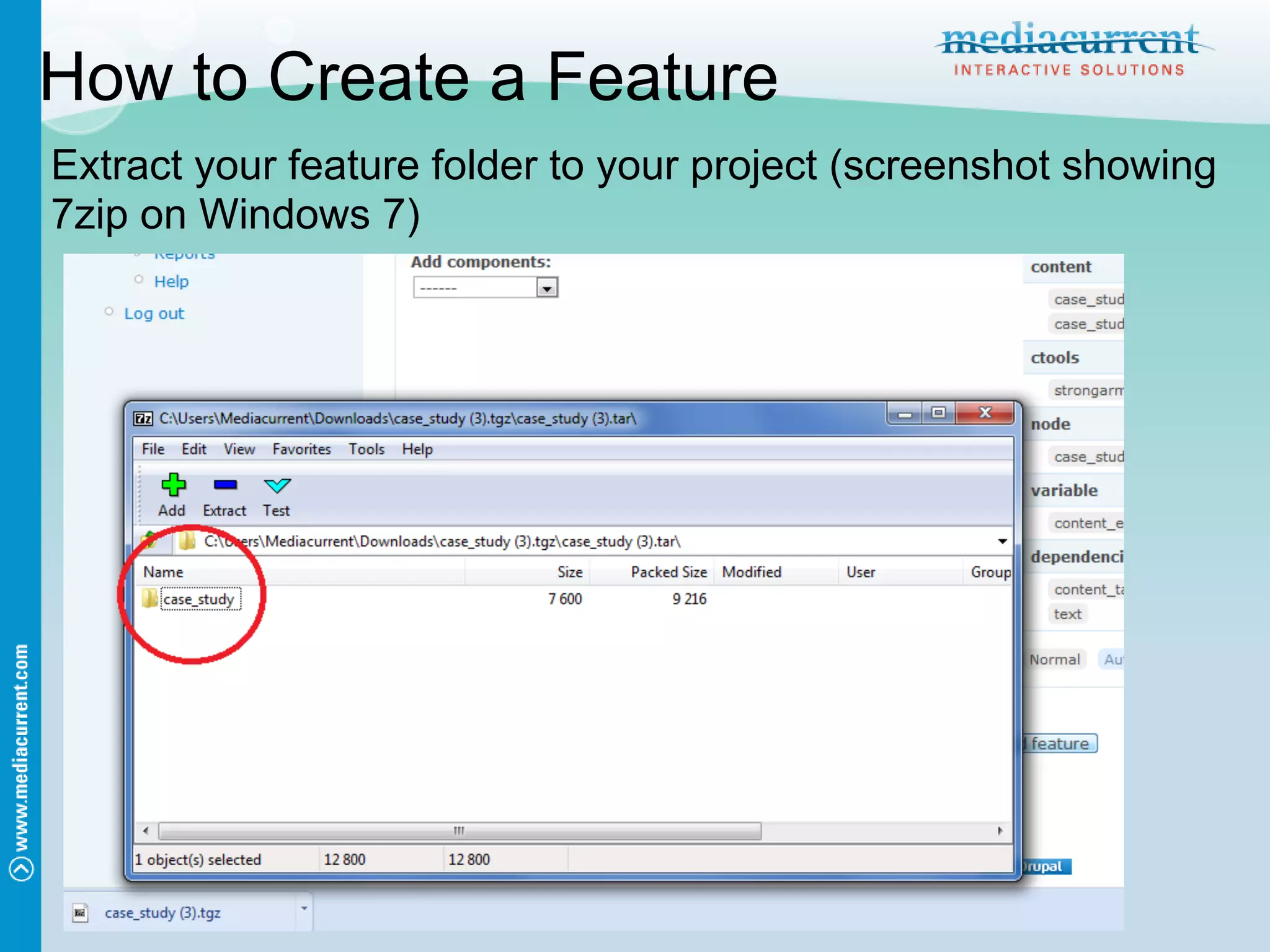
Task: Minimize the 7-Zip window
Action: pos(905,413)
